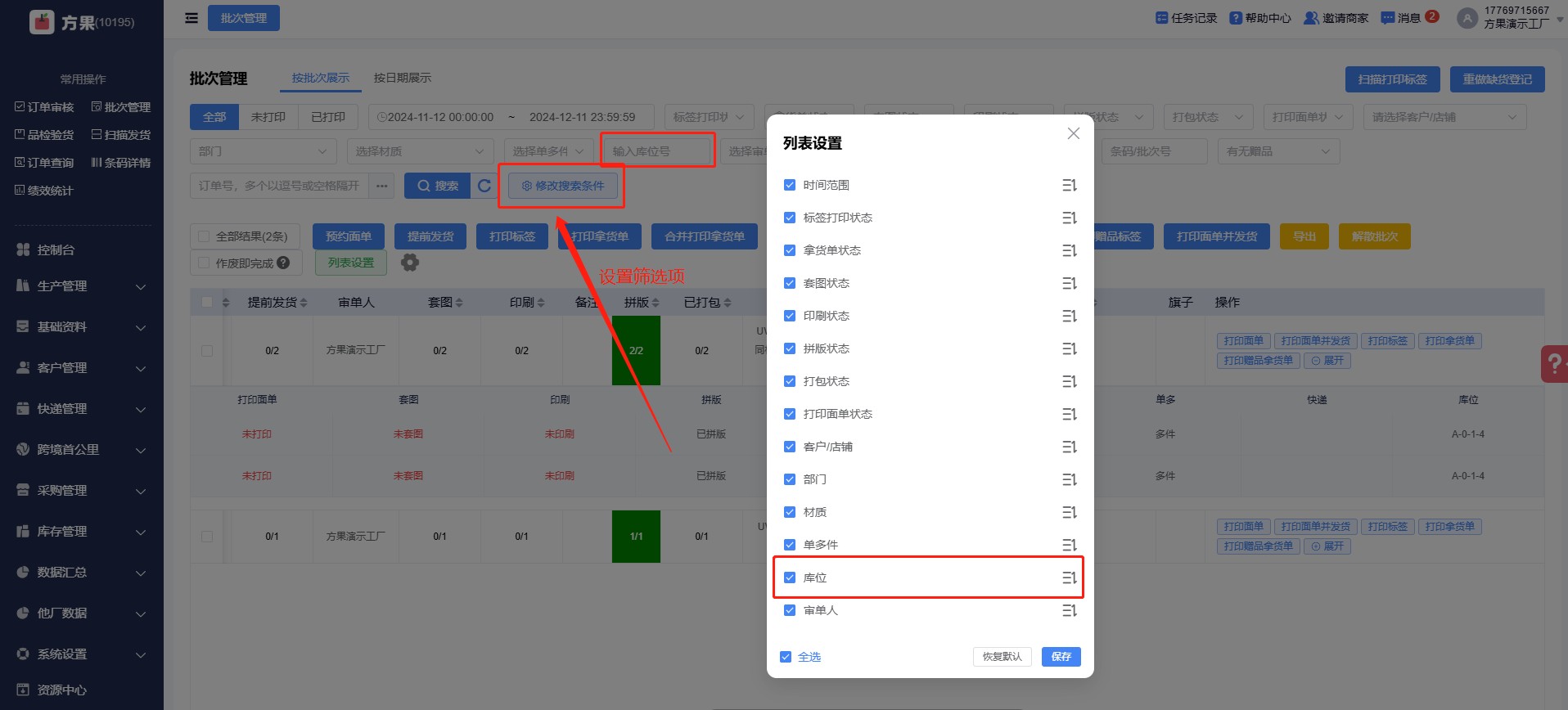Open the help center icon

[x=1236, y=18]
